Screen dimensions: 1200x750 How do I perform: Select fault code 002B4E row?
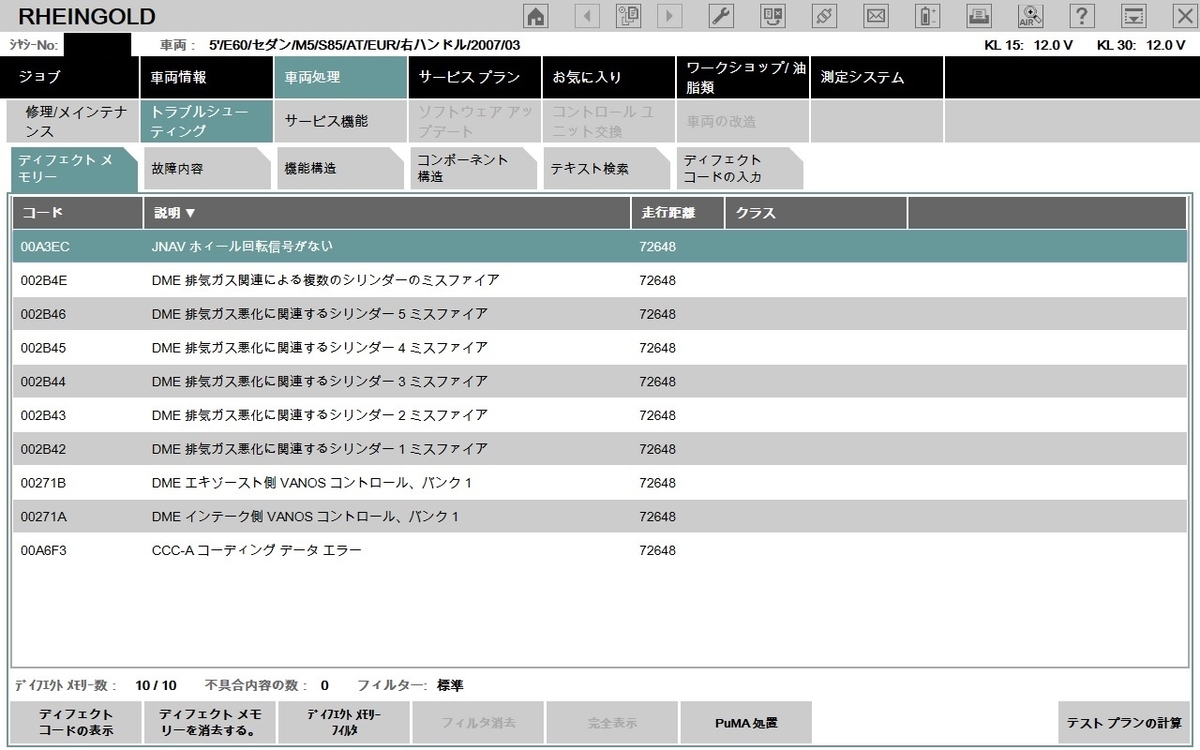click(x=600, y=280)
